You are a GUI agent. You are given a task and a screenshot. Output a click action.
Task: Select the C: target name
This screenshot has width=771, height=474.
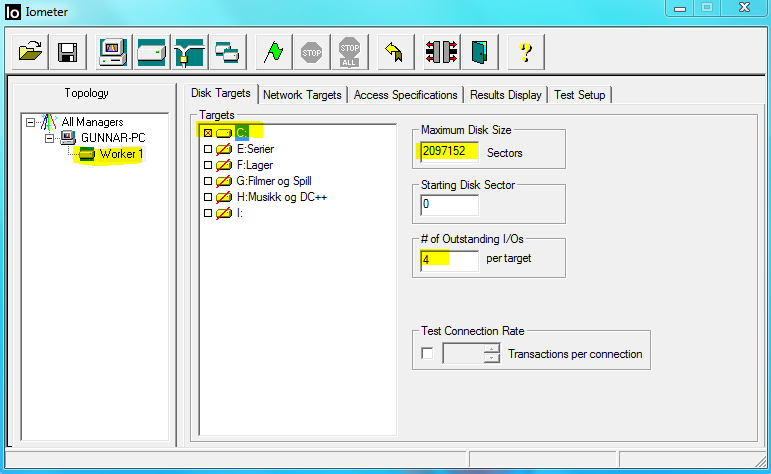click(242, 133)
